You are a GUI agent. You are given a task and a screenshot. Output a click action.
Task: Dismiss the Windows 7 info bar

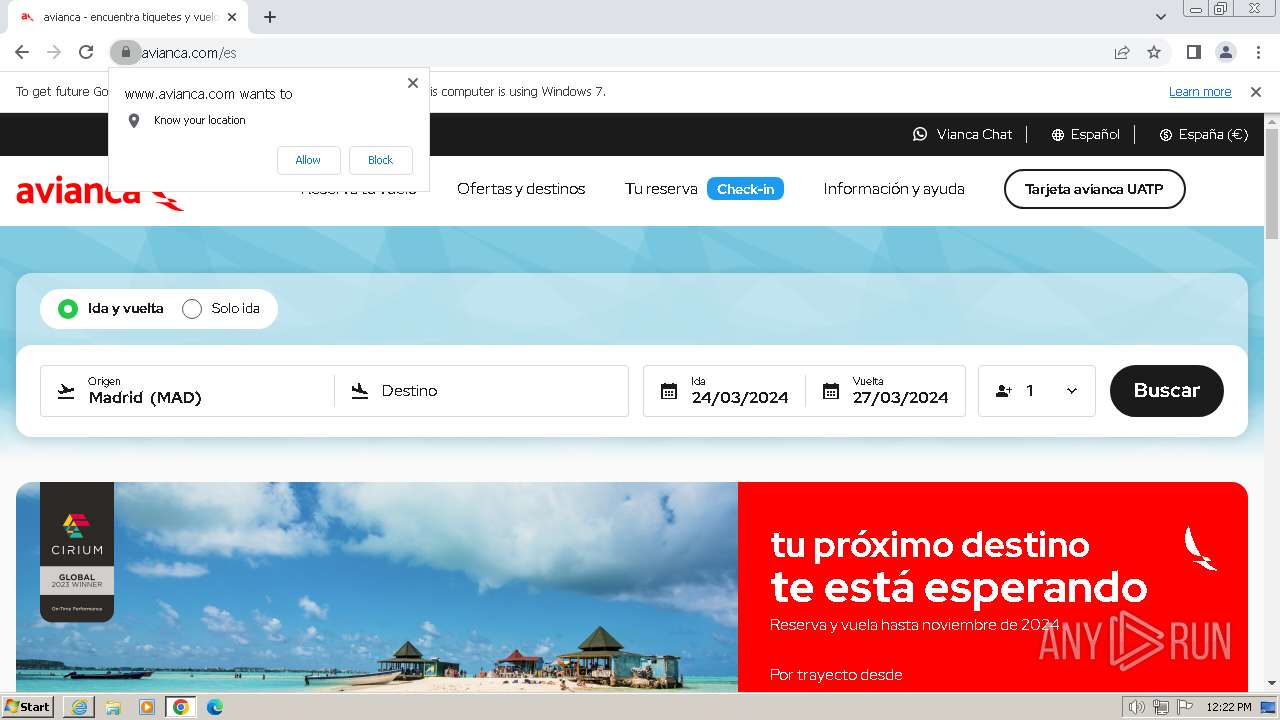[1256, 92]
